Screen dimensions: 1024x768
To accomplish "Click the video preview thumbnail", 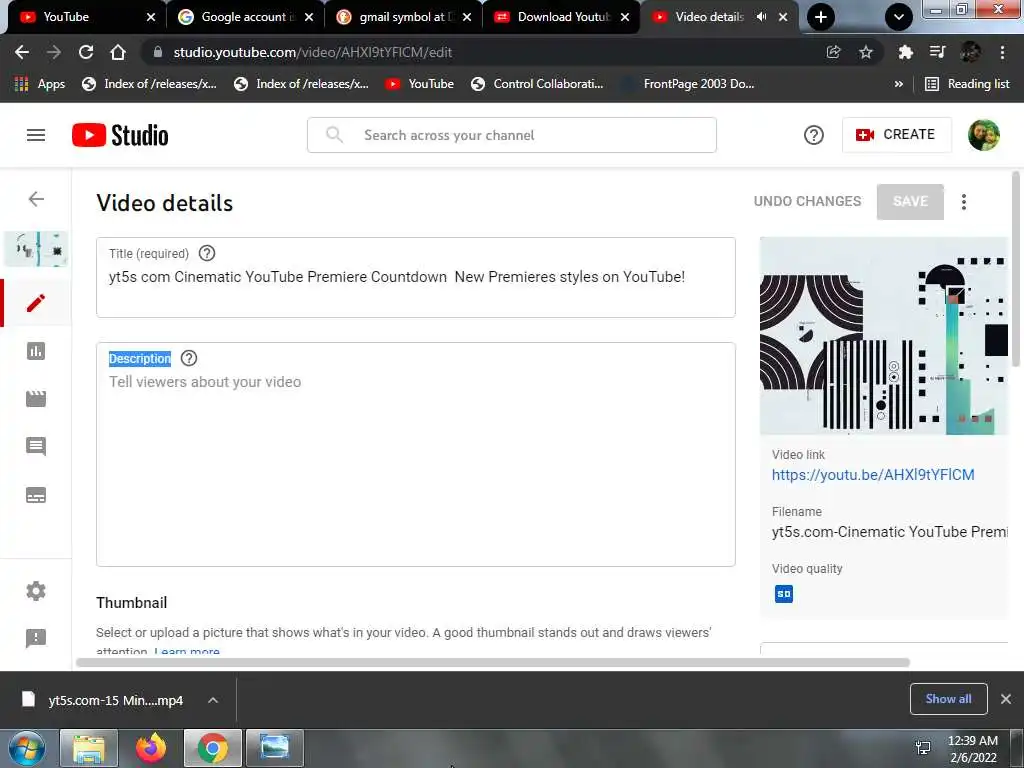I will pos(884,336).
